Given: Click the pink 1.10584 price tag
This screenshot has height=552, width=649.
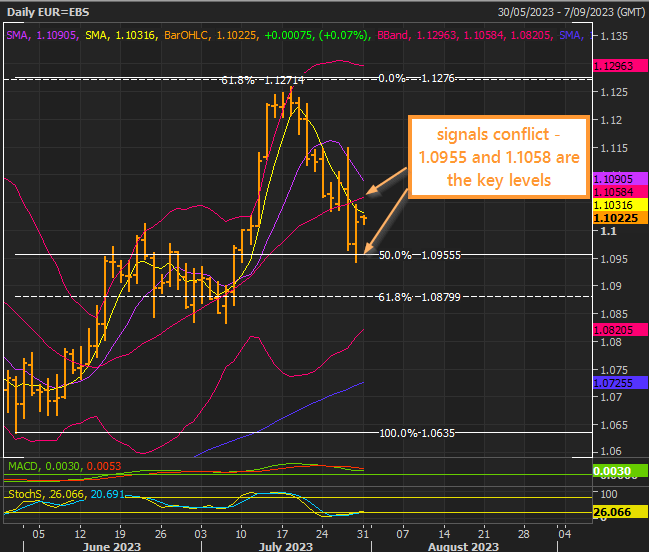Looking at the screenshot, I should [x=620, y=192].
